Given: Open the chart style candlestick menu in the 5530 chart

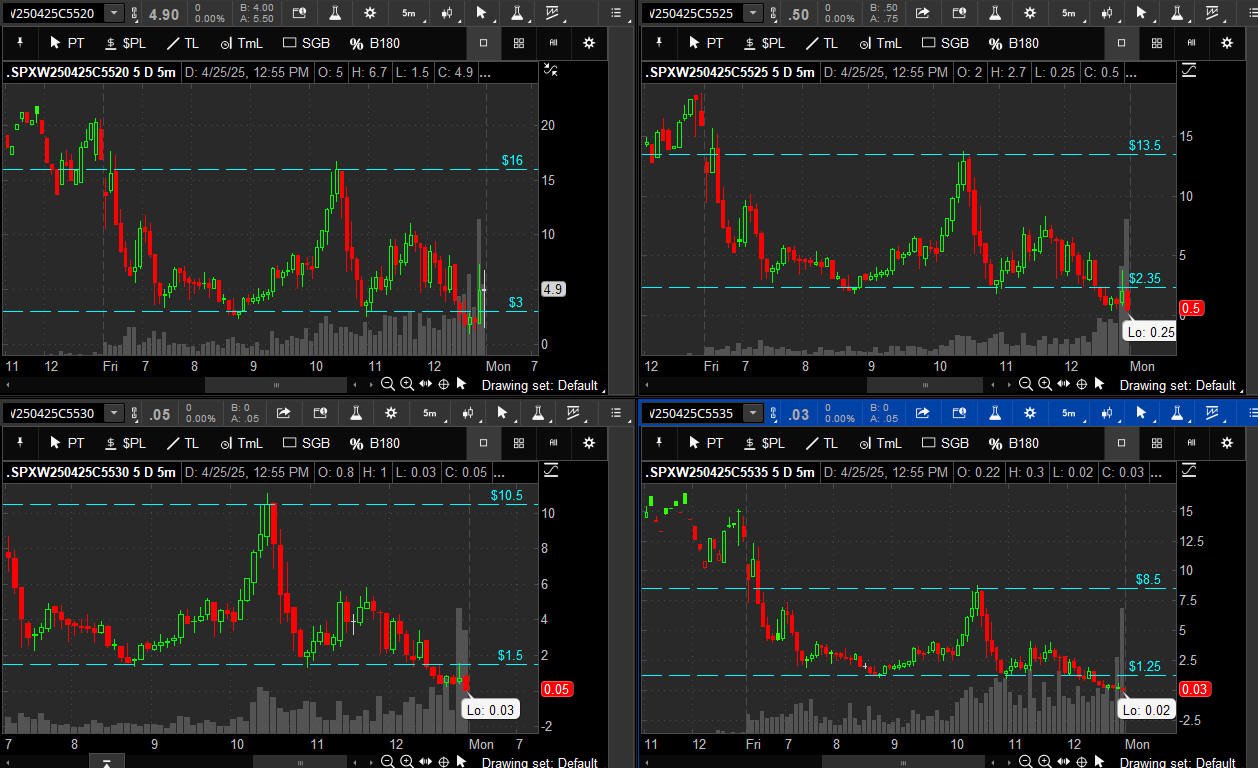Looking at the screenshot, I should [x=466, y=413].
